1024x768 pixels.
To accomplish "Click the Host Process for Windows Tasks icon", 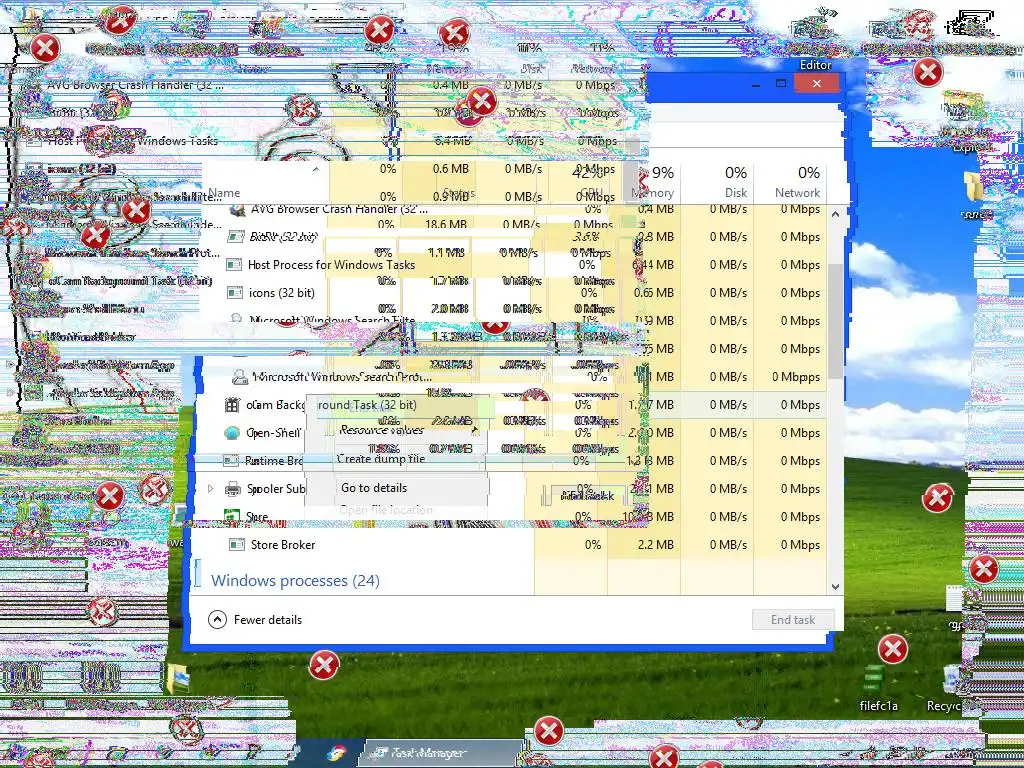I will coord(234,264).
